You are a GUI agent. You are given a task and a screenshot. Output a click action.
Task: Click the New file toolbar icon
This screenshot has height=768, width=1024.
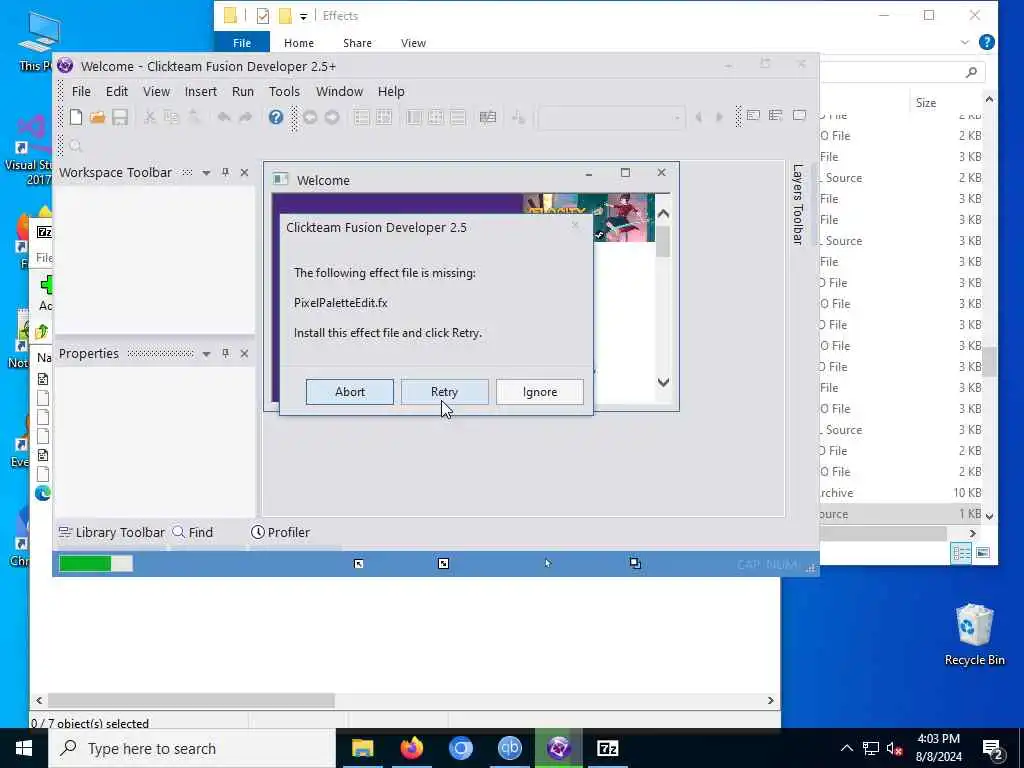(76, 117)
